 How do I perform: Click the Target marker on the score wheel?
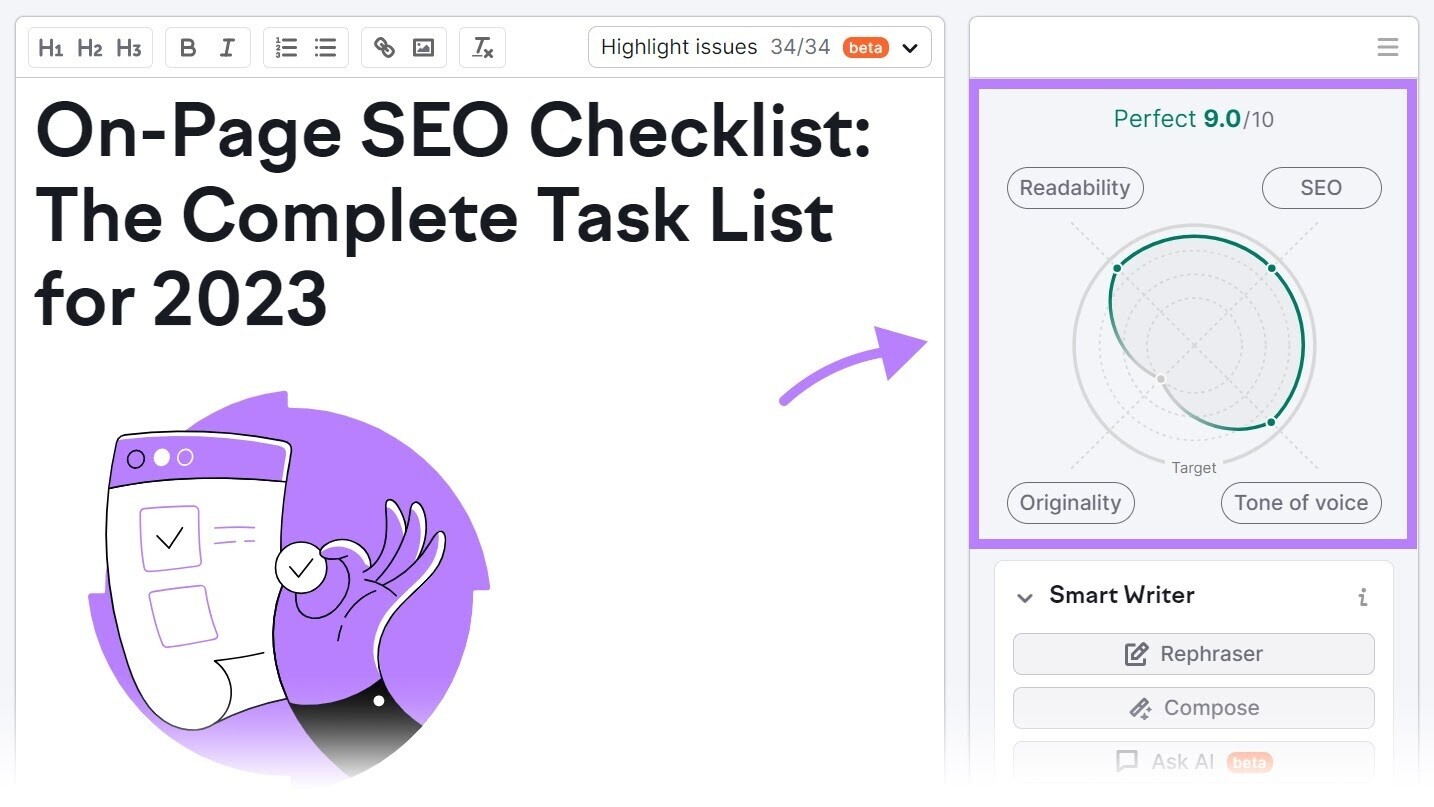pyautogui.click(x=1193, y=467)
